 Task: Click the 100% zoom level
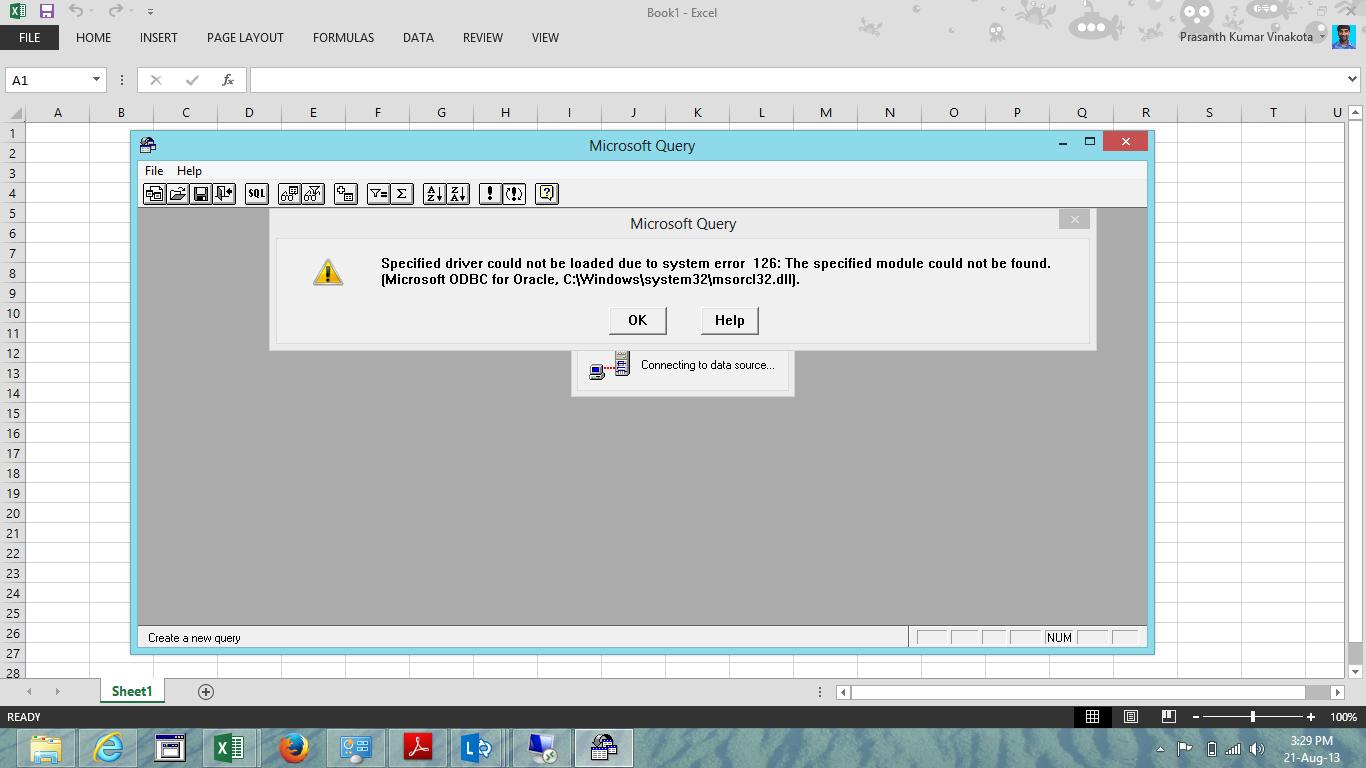pos(1343,717)
